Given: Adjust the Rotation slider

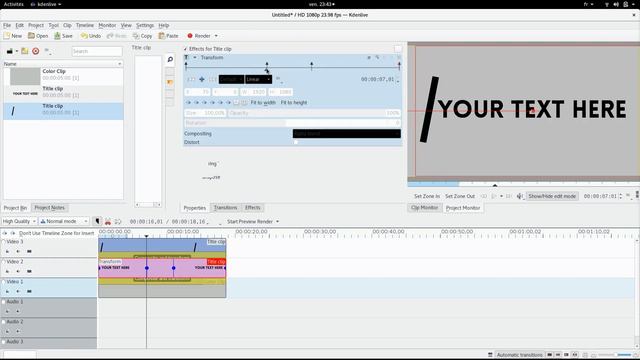Looking at the screenshot, I should [x=292, y=123].
